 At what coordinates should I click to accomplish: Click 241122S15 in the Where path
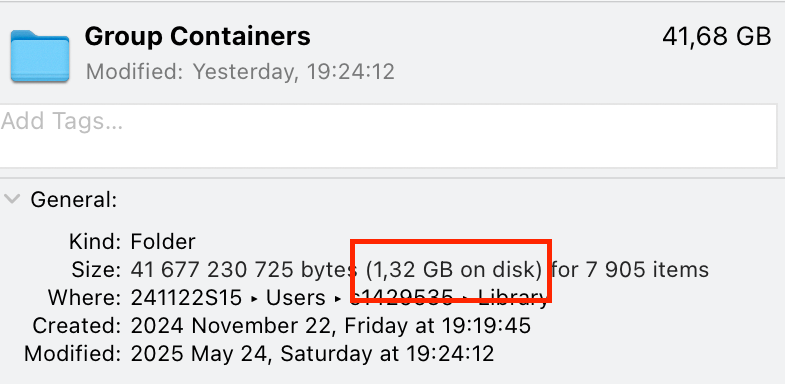[x=186, y=298]
